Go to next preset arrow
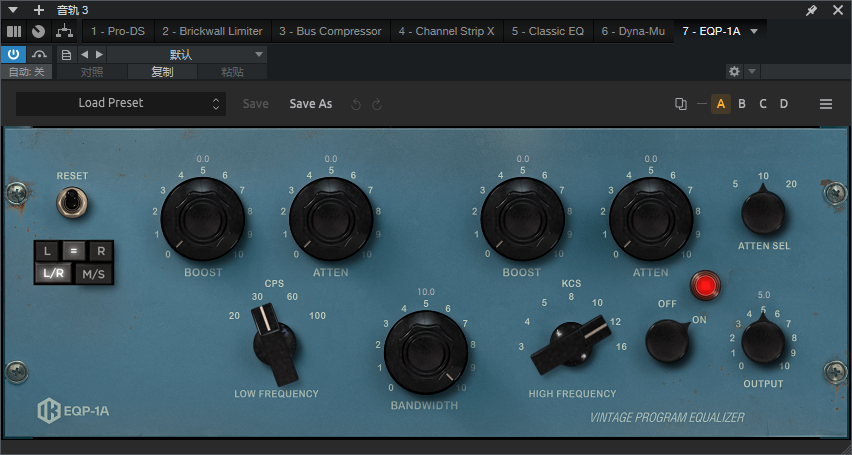Image resolution: width=852 pixels, height=455 pixels. [x=99, y=54]
